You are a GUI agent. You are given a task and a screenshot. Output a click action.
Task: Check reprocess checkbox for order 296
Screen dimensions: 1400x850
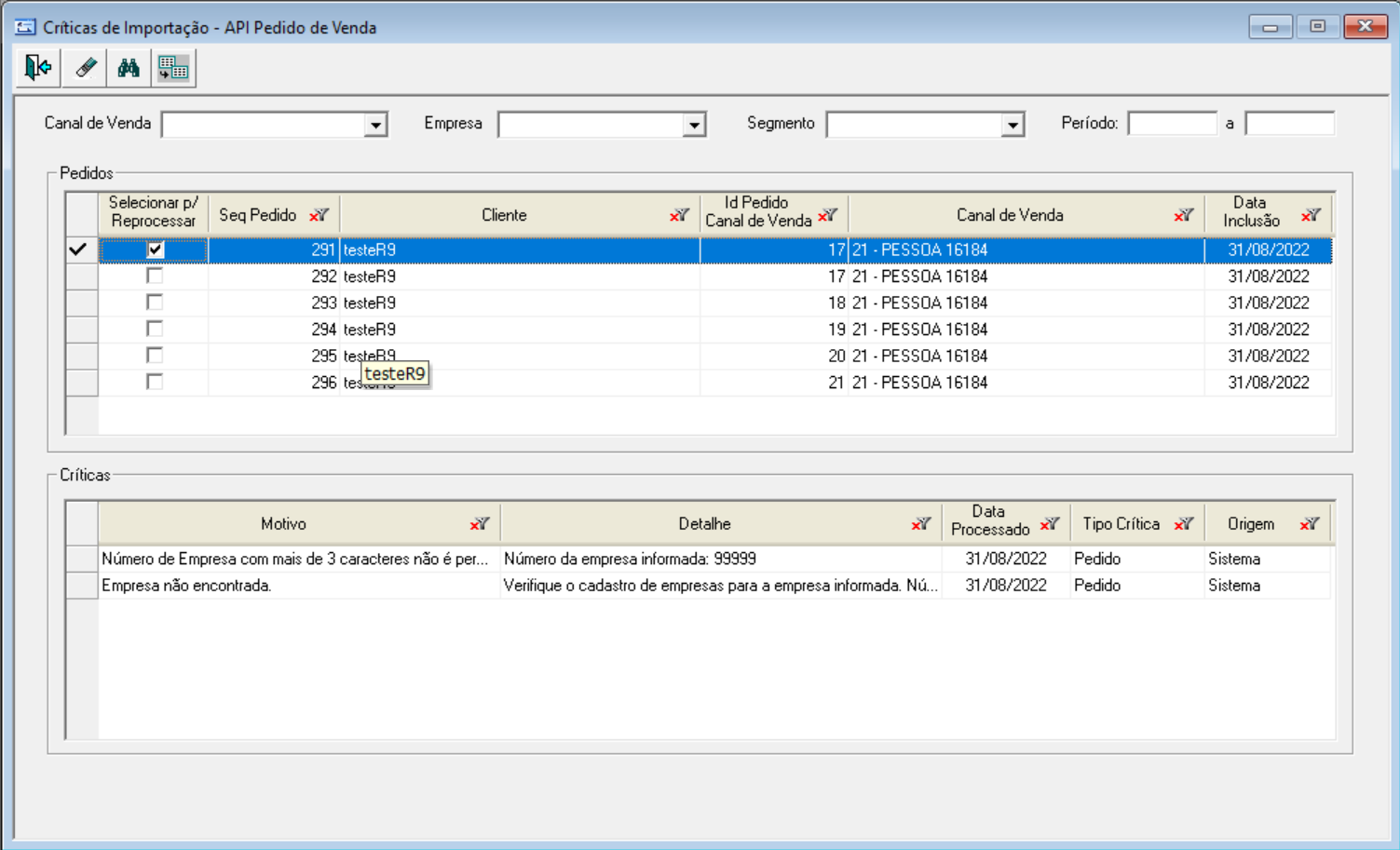click(155, 382)
